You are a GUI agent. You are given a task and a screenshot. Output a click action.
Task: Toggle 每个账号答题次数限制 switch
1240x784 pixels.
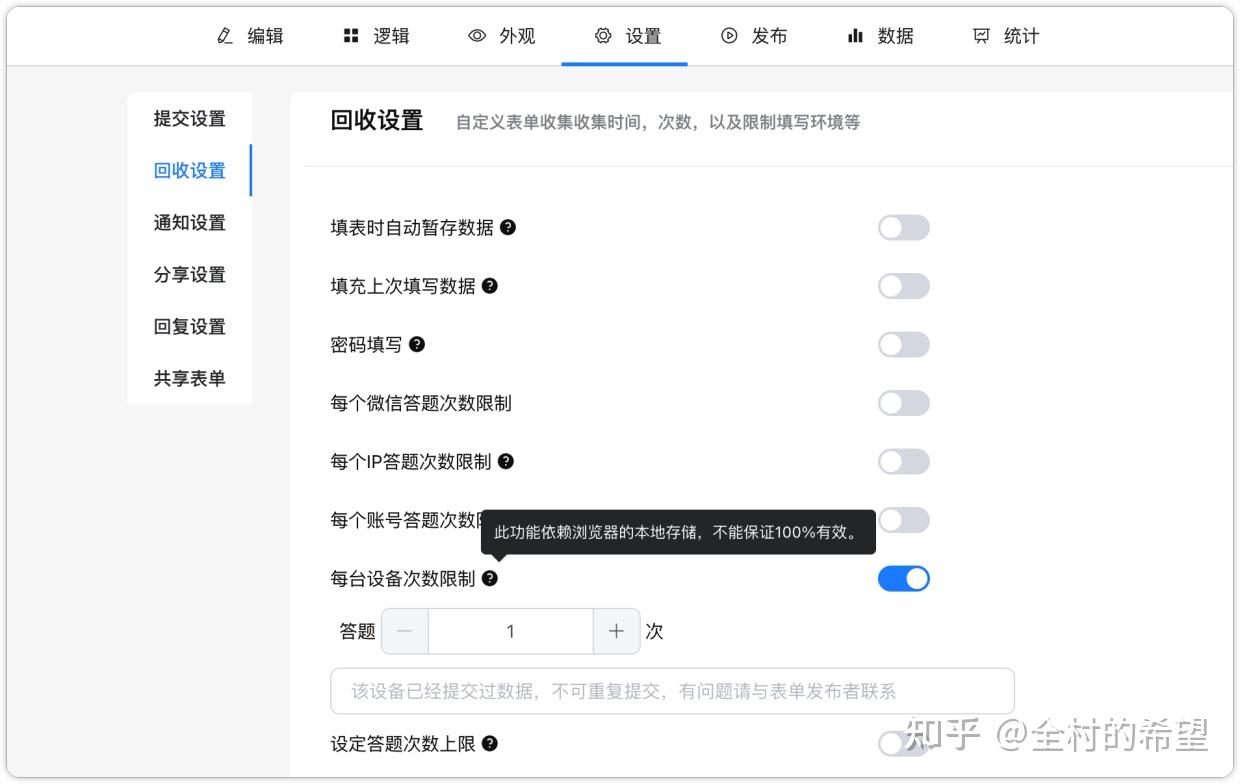[x=904, y=520]
